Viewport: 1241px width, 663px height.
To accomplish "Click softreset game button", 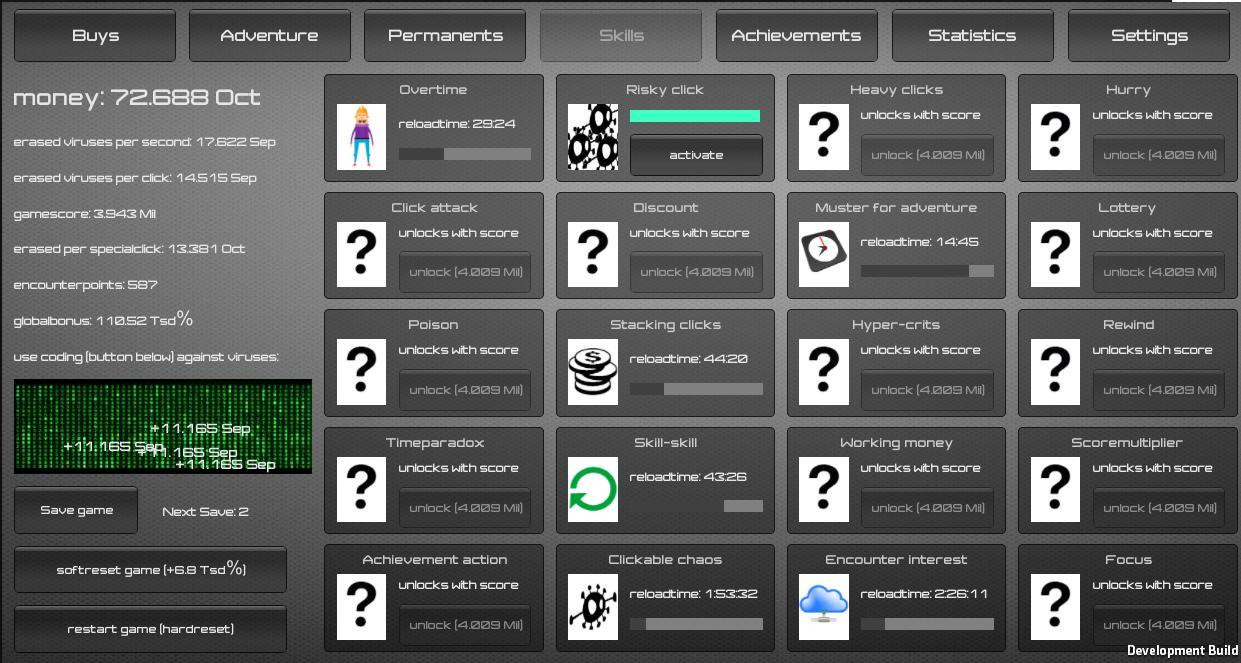I will tap(150, 569).
